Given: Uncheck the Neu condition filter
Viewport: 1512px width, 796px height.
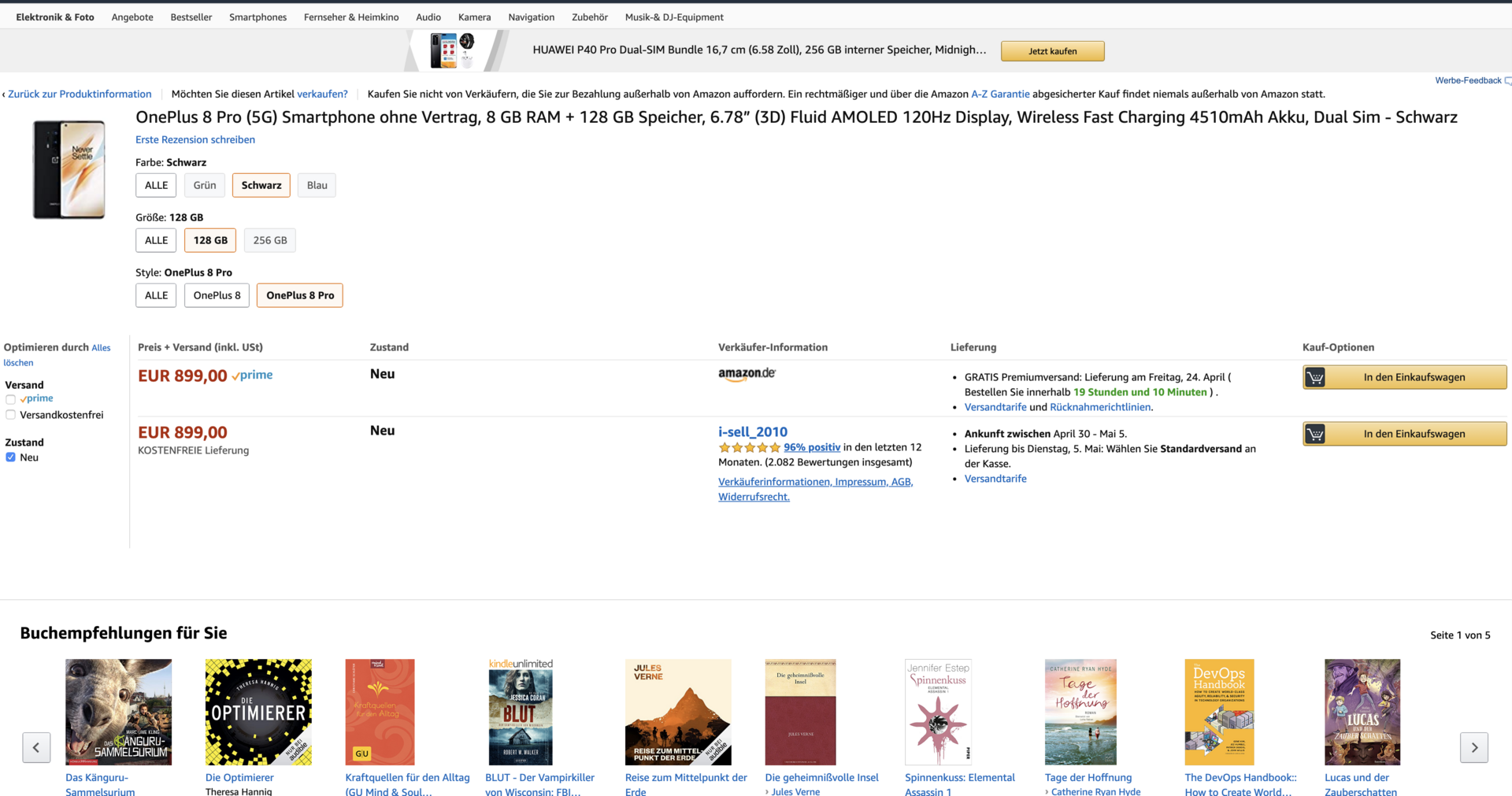Looking at the screenshot, I should (10, 457).
